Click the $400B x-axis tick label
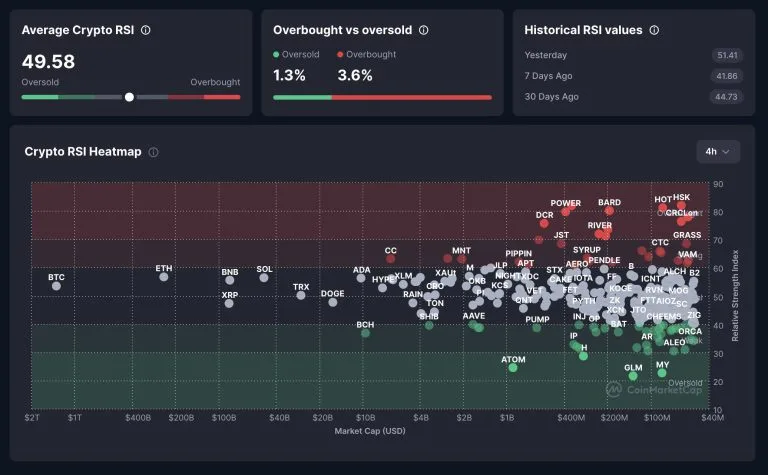This screenshot has height=475, width=768. tap(138, 418)
